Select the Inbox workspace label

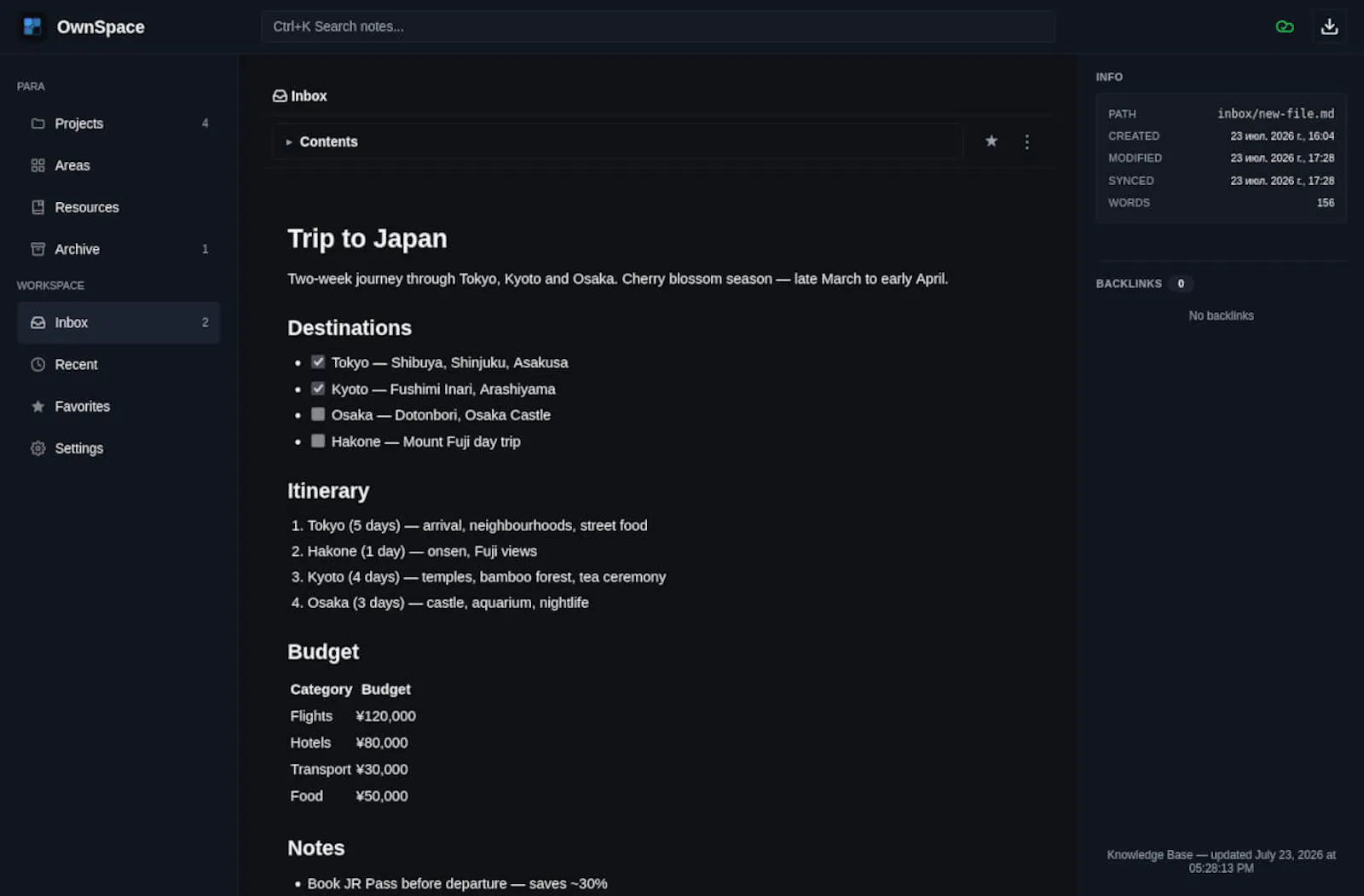point(71,322)
